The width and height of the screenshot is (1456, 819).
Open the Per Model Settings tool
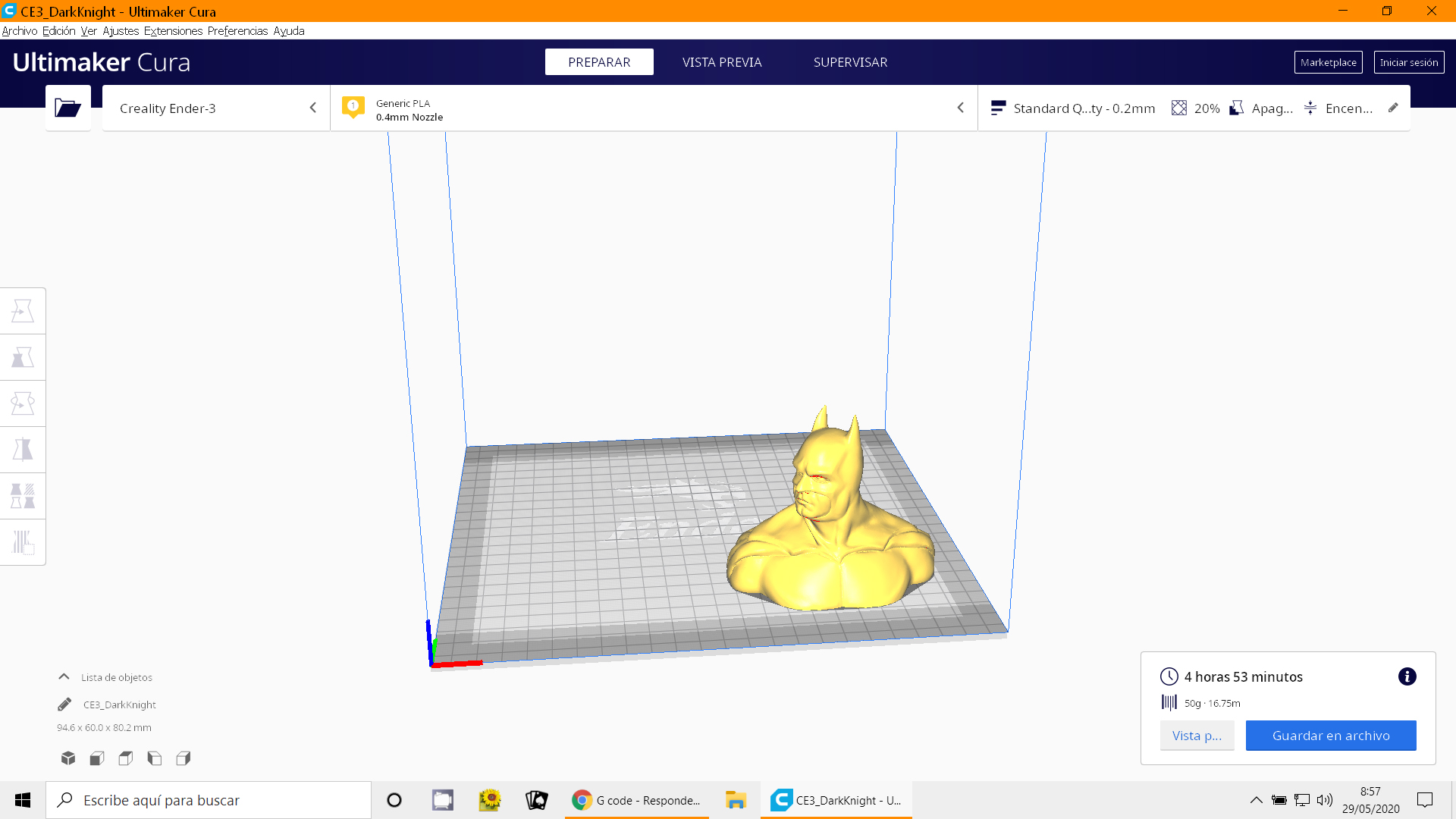click(23, 496)
